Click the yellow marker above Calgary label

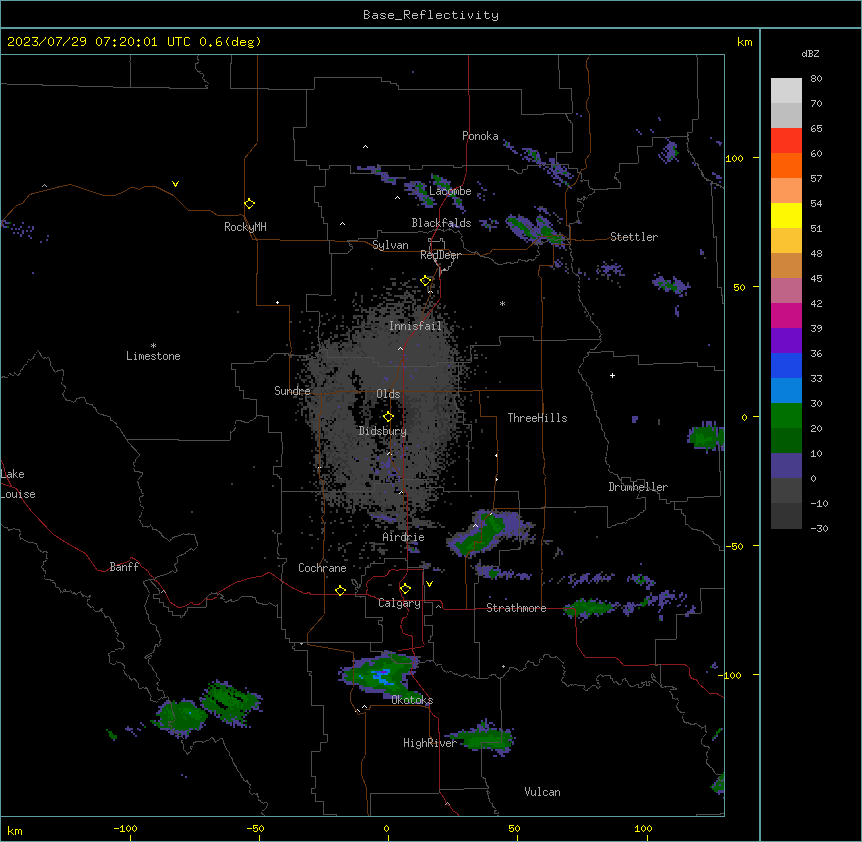[405, 589]
